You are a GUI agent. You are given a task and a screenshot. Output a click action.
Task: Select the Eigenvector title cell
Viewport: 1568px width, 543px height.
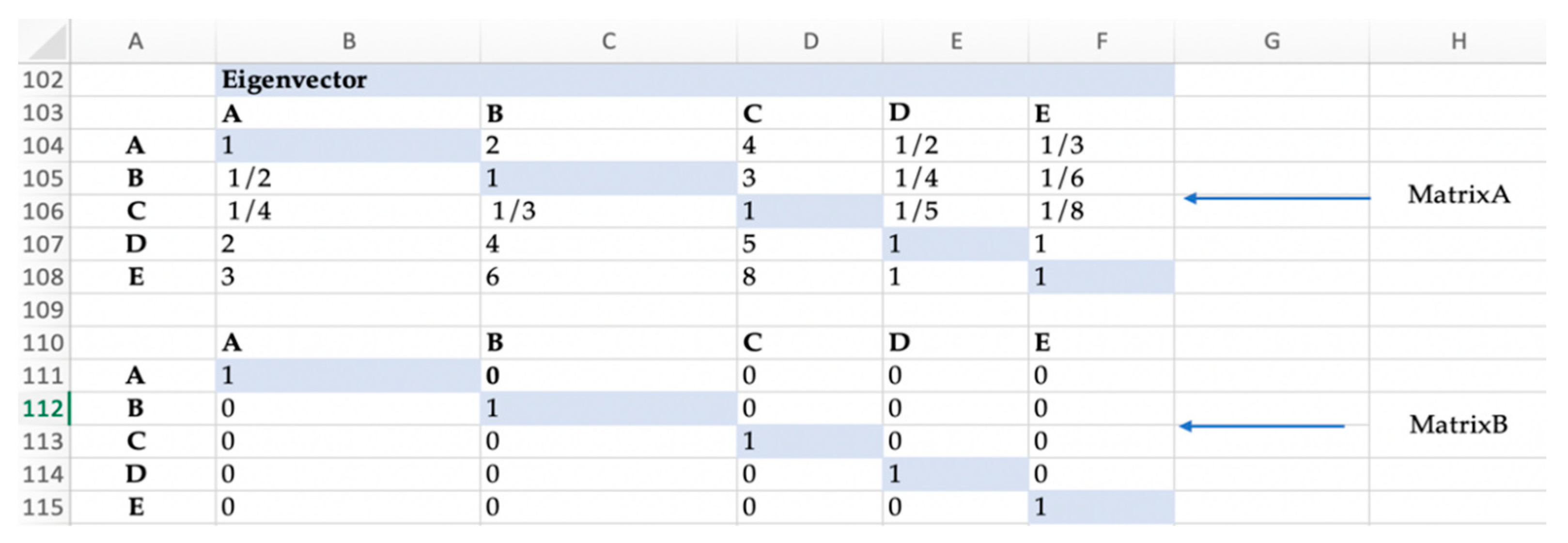tap(295, 80)
